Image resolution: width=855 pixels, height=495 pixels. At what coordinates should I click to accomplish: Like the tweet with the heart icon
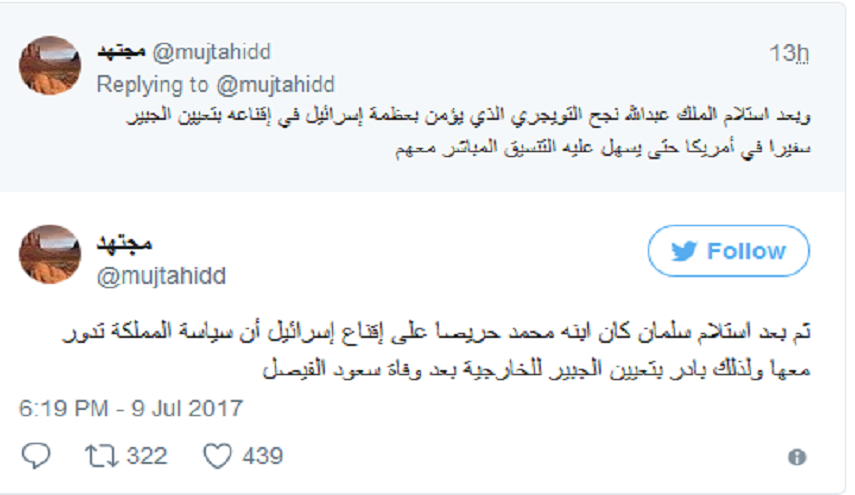[217, 456]
